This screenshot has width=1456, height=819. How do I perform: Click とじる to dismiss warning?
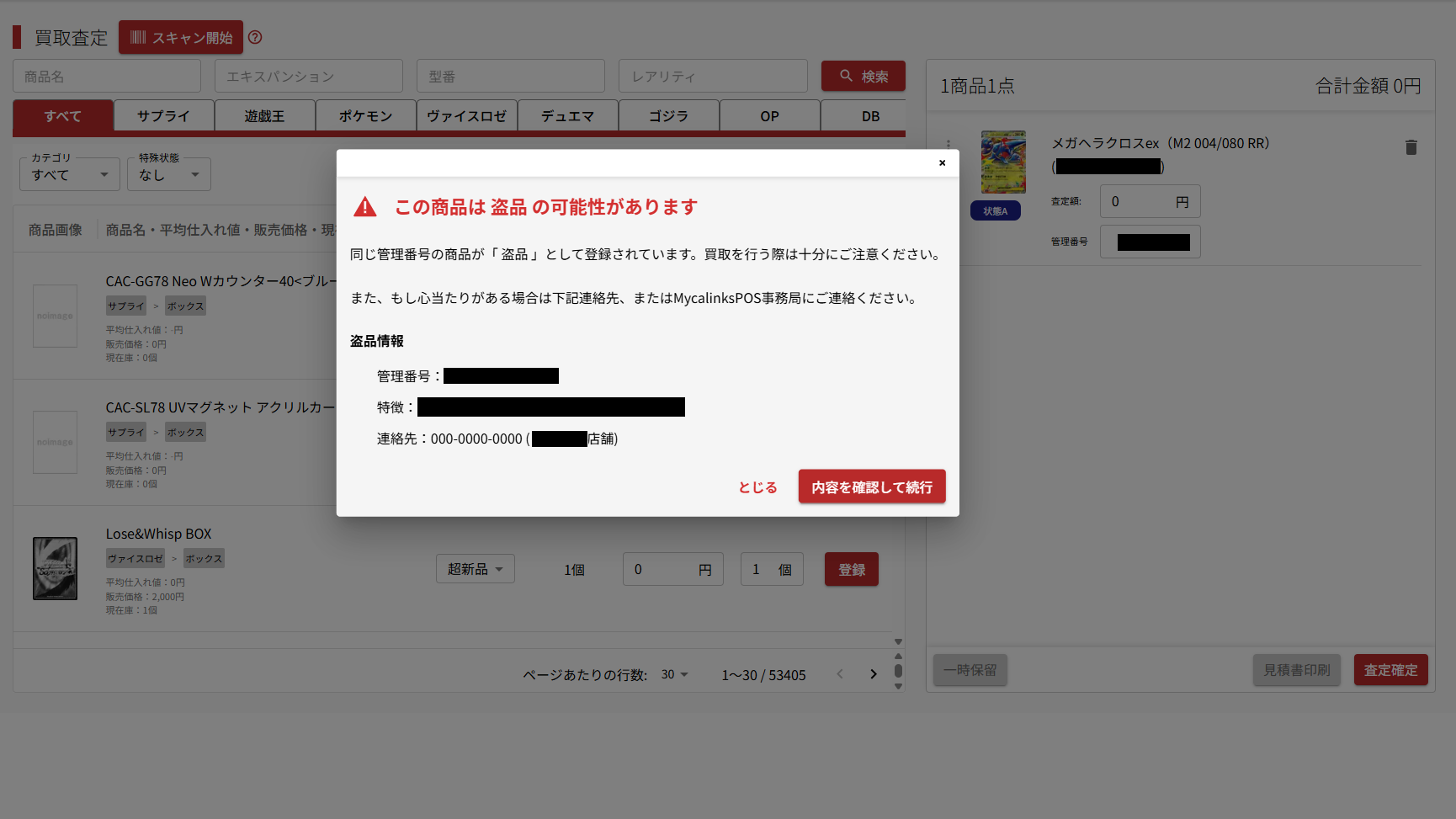[x=757, y=487]
